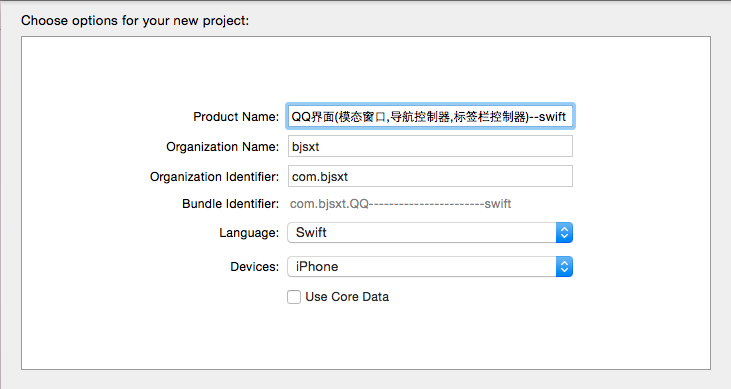Click the 'Bundle Identifier:' label
The image size is (731, 389).
click(x=230, y=204)
